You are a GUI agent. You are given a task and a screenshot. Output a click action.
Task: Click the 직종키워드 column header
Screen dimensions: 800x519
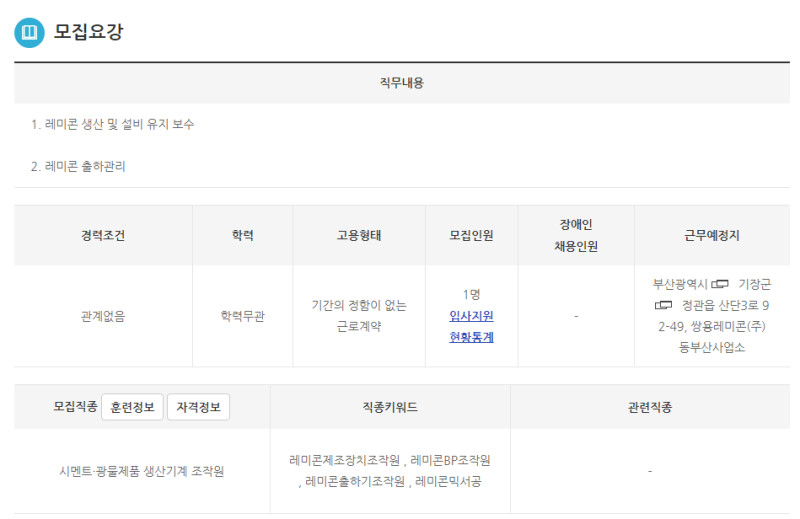click(x=390, y=407)
